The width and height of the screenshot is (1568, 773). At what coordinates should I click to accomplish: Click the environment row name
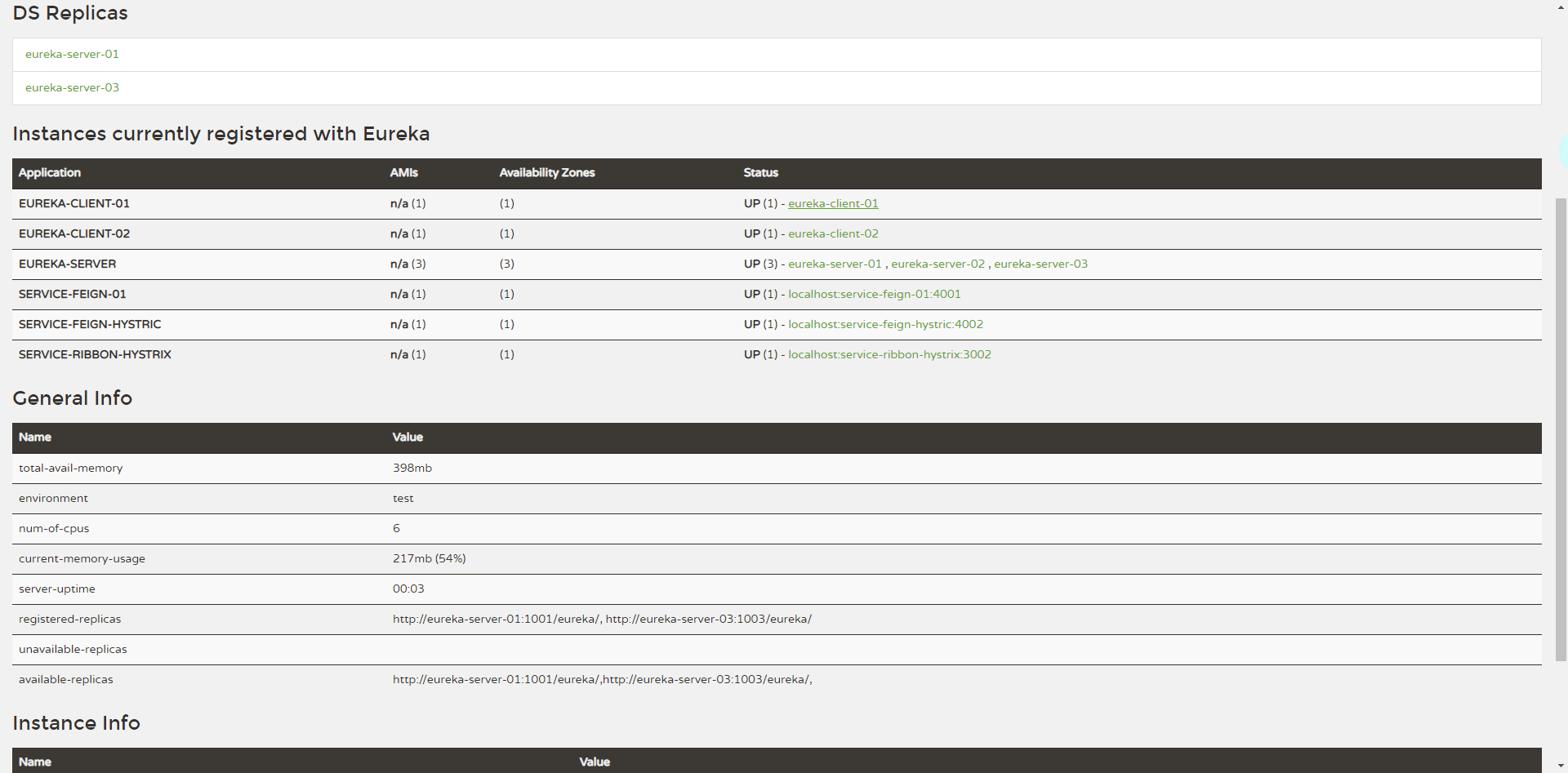click(x=53, y=498)
